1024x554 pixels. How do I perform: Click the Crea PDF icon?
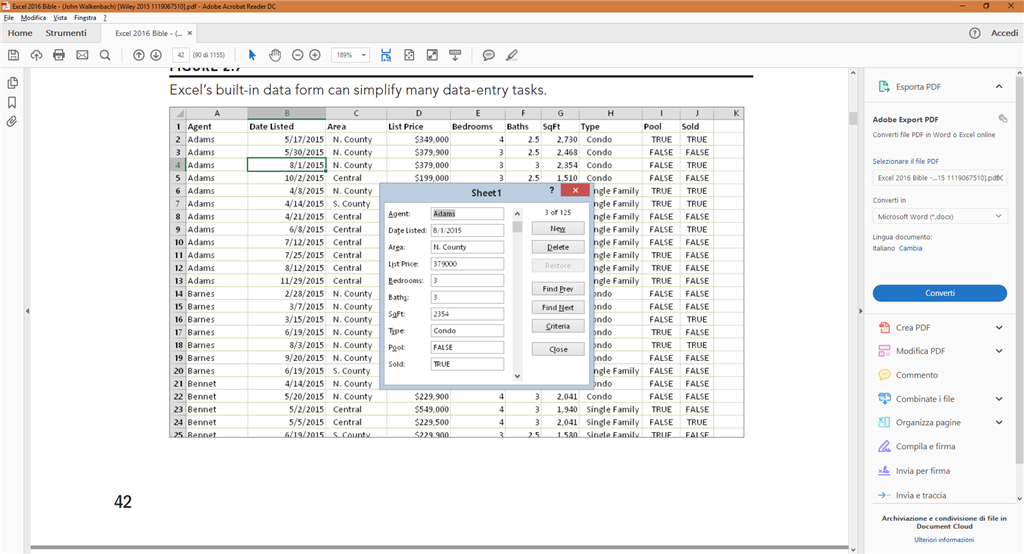884,327
